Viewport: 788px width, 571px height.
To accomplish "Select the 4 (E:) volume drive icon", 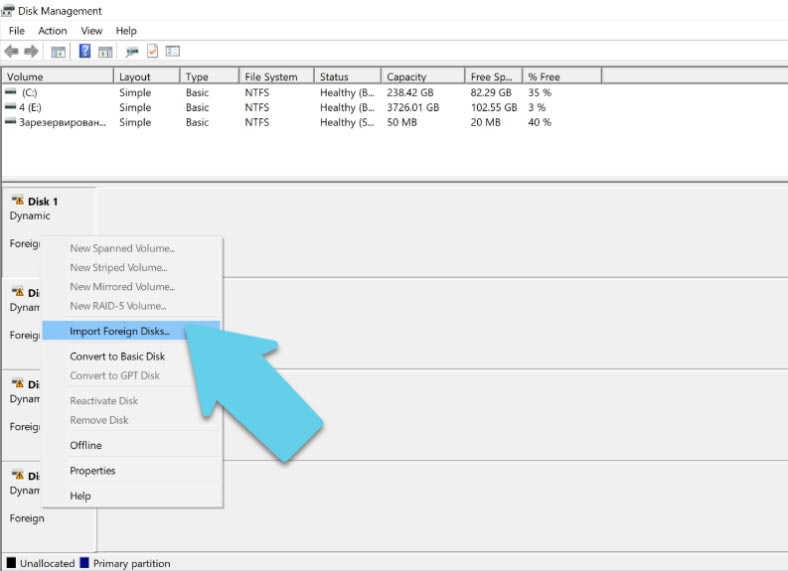I will (x=11, y=107).
